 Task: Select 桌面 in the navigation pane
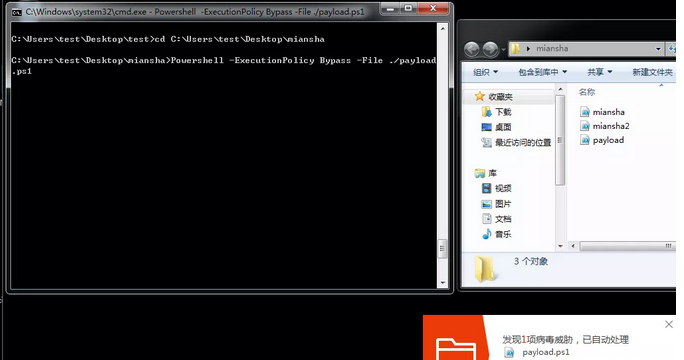(x=503, y=127)
